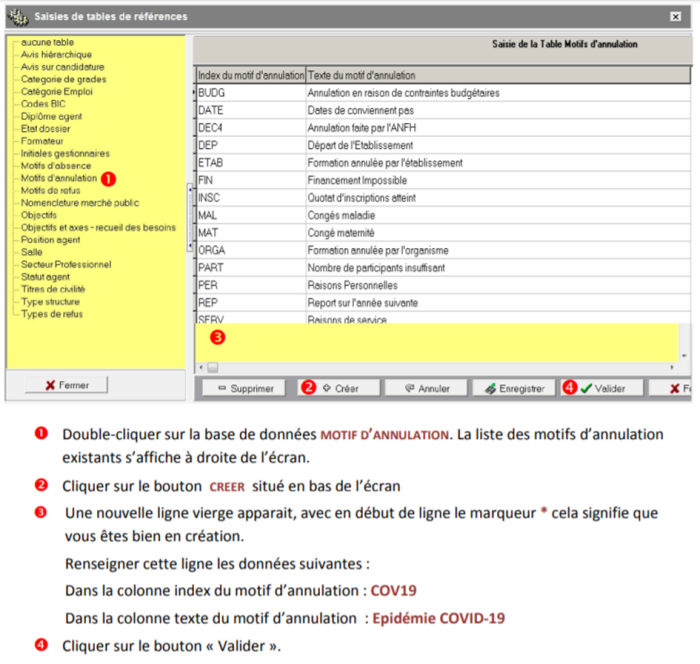This screenshot has width=700, height=664.
Task: Select the Statut agent table
Action: click(45, 277)
